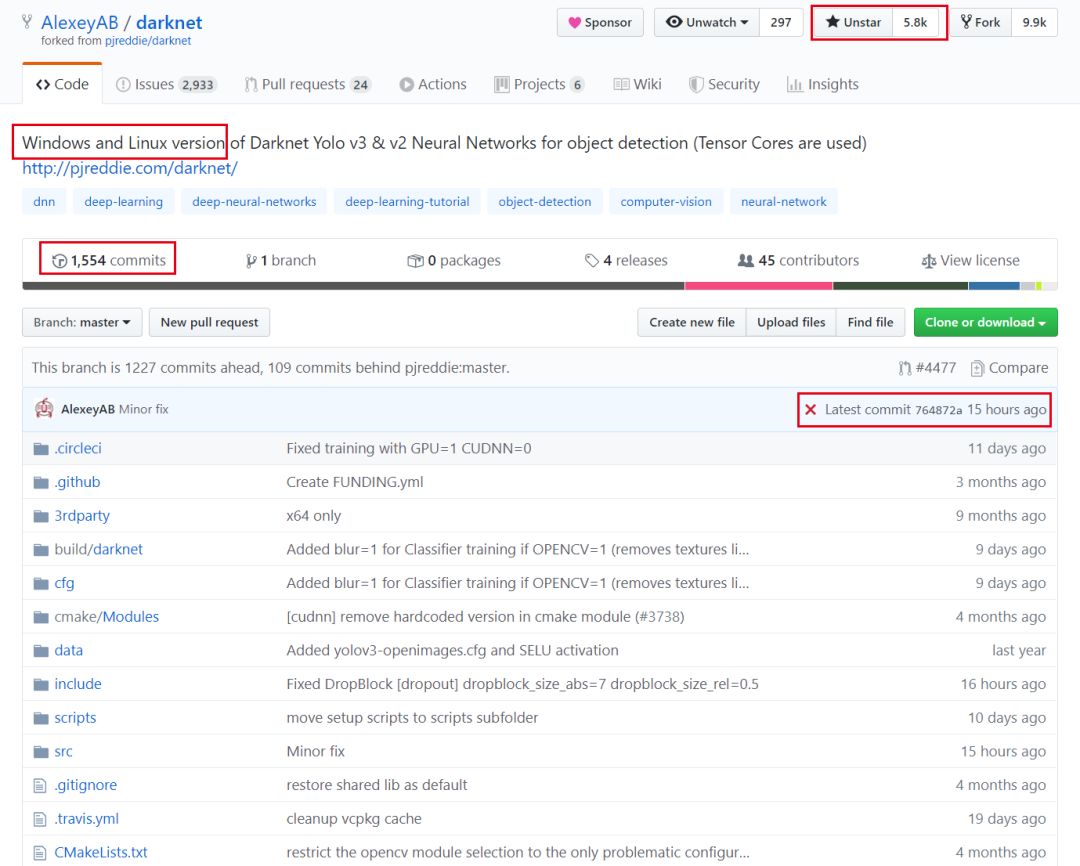Open the Branch: master dropdown
This screenshot has height=866, width=1080.
[82, 322]
